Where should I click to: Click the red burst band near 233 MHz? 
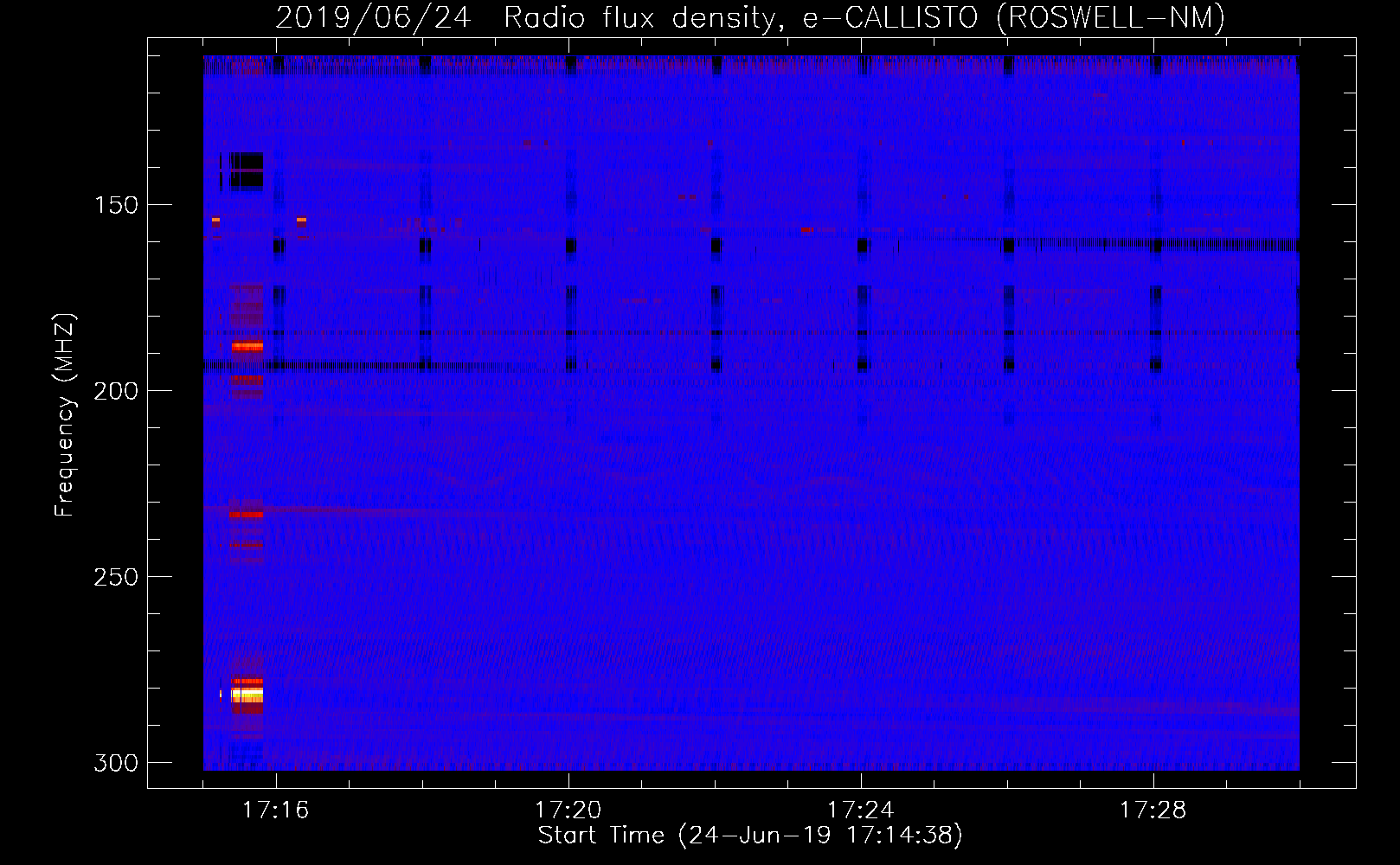tap(247, 515)
